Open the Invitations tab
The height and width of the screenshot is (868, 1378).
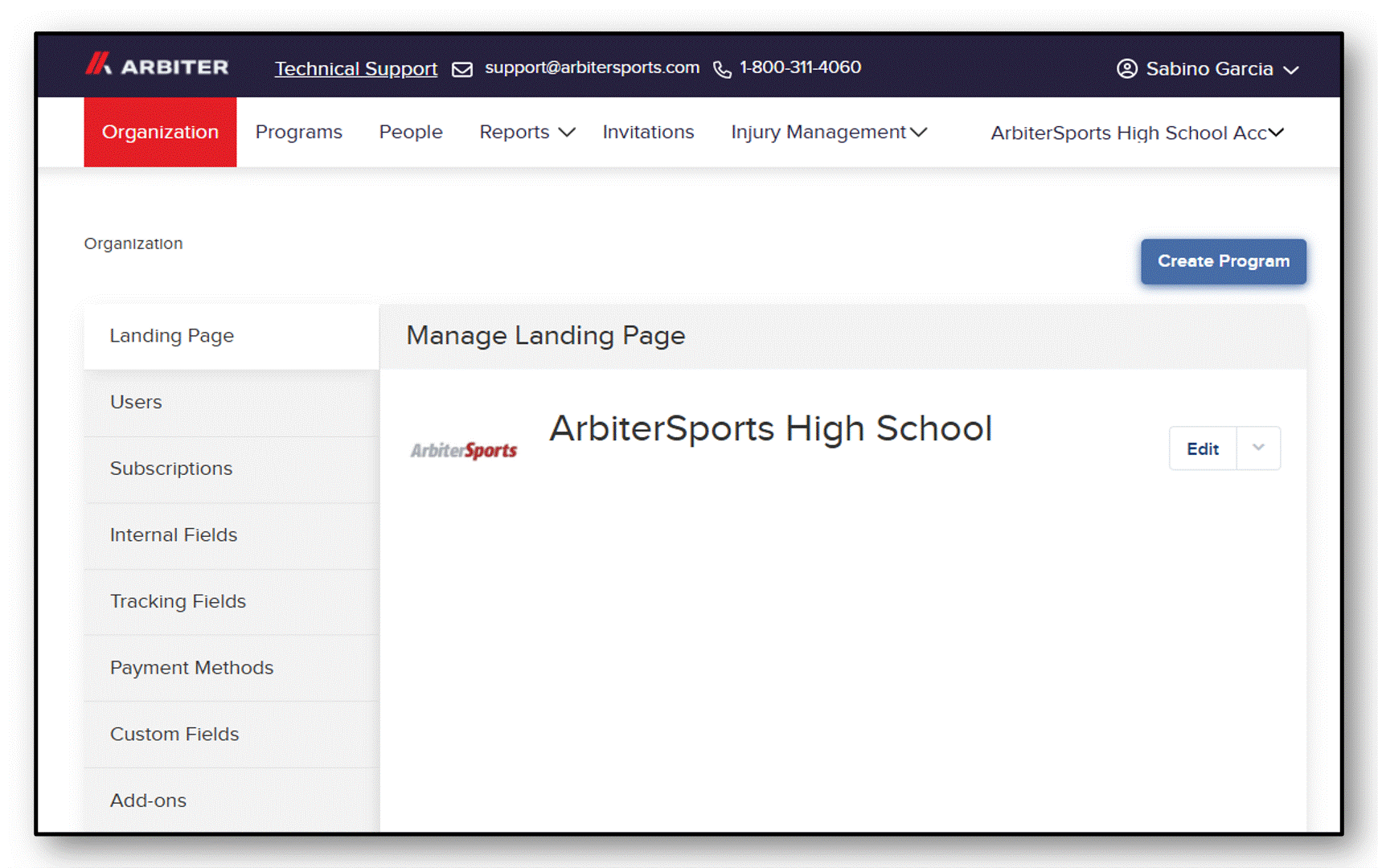[x=648, y=133]
